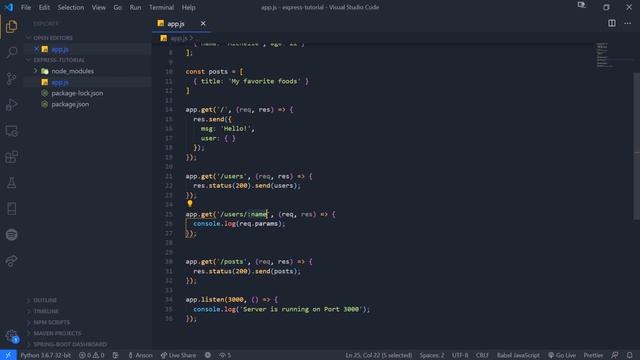Click Ln 25, Col 22 position indicator
Screen dimensions: 640x360
(378, 355)
